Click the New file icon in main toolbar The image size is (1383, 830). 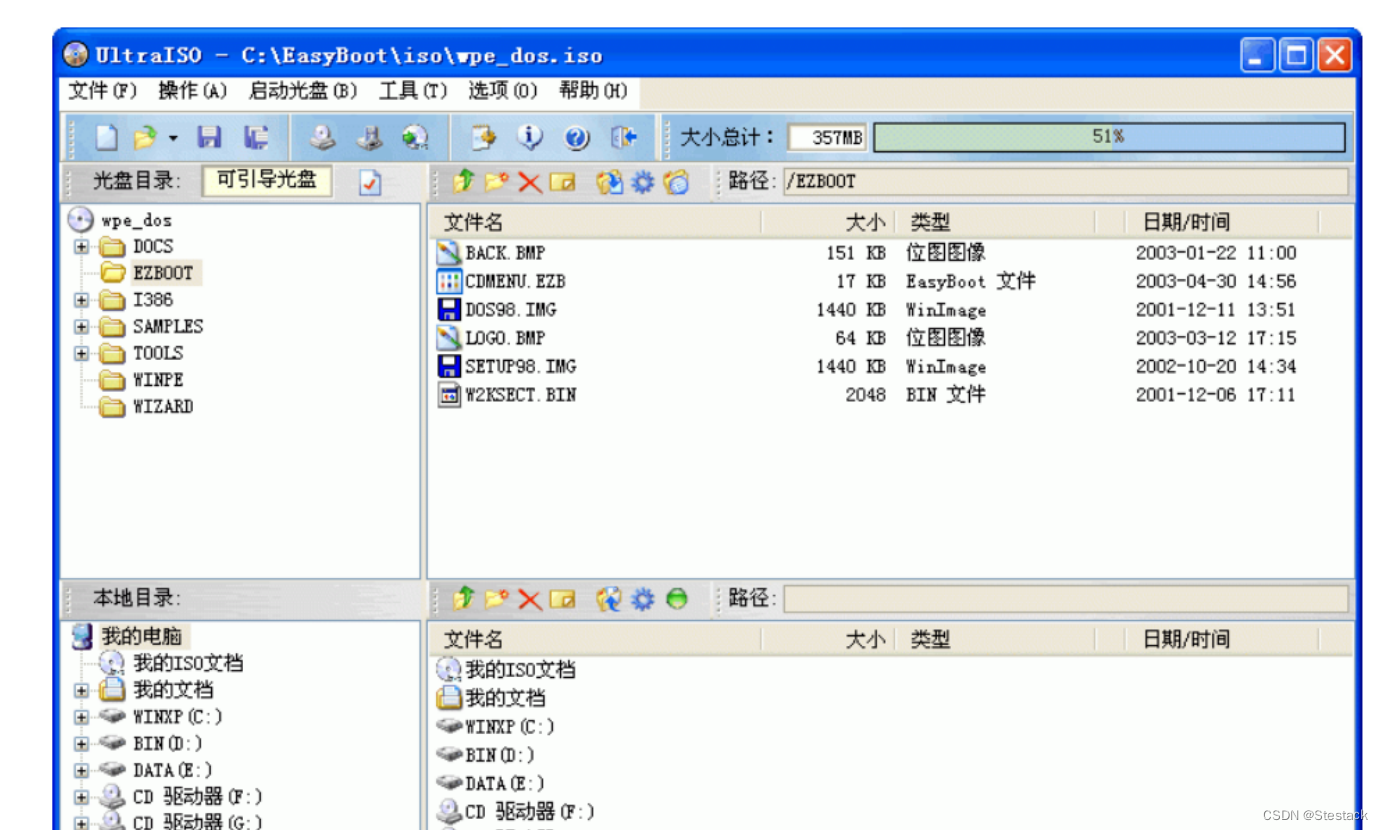[x=106, y=138]
